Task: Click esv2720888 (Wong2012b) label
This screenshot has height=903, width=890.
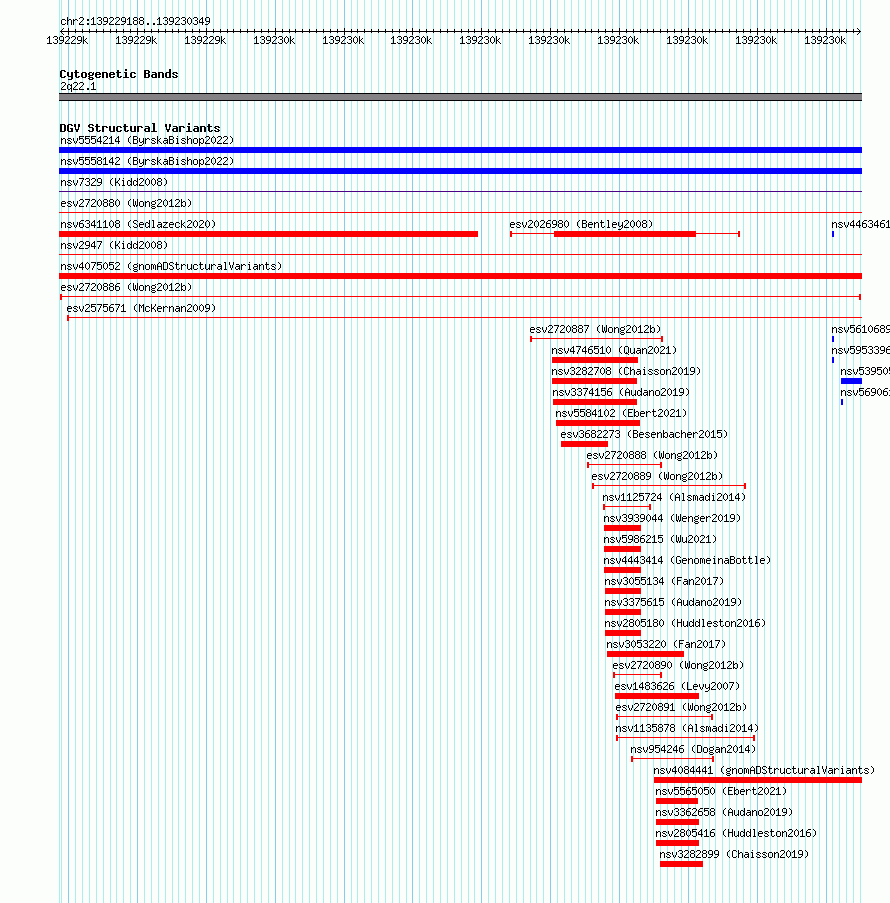Action: tap(652, 456)
